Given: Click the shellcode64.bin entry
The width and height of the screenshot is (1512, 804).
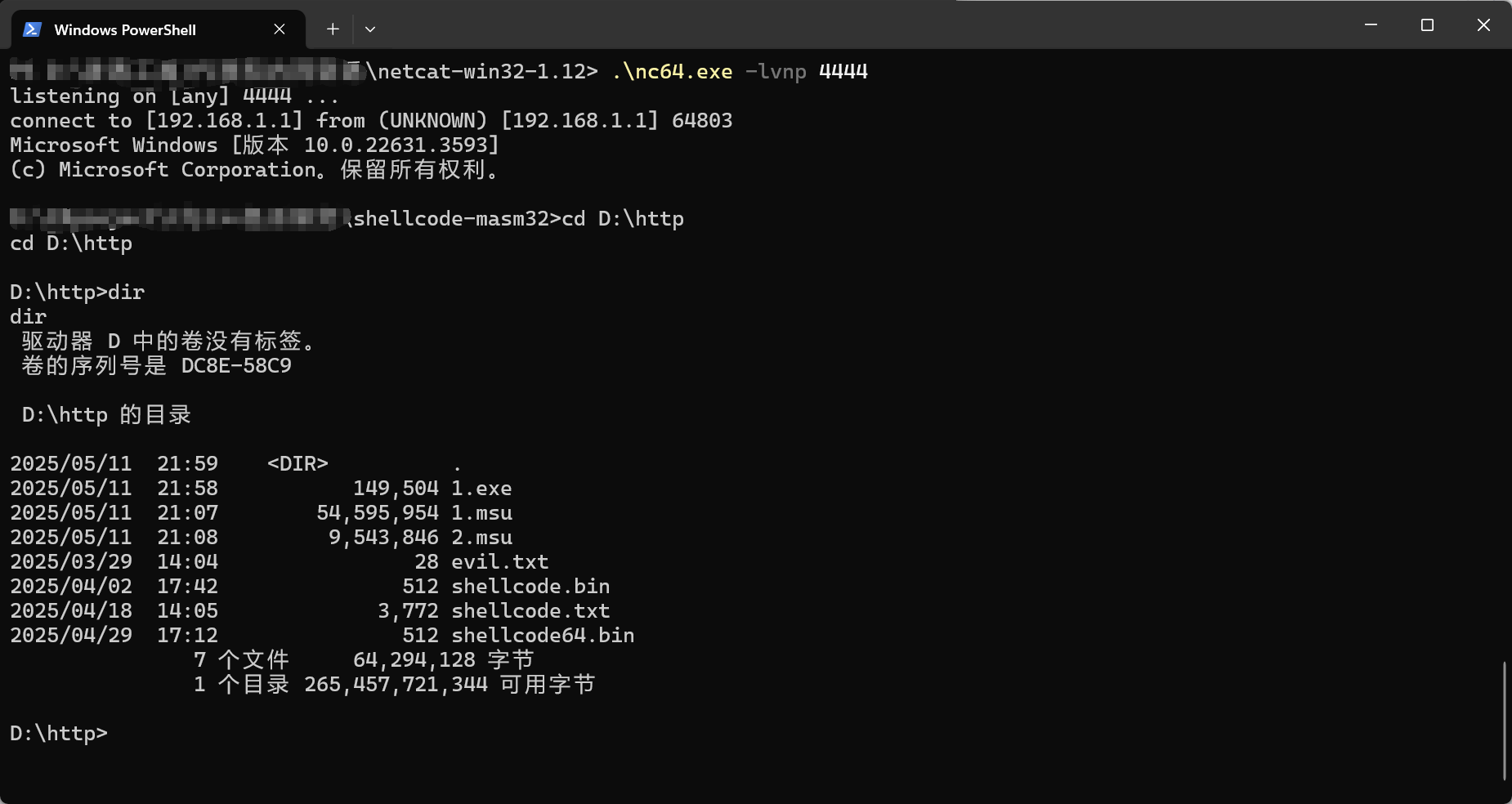Looking at the screenshot, I should click(x=543, y=636).
